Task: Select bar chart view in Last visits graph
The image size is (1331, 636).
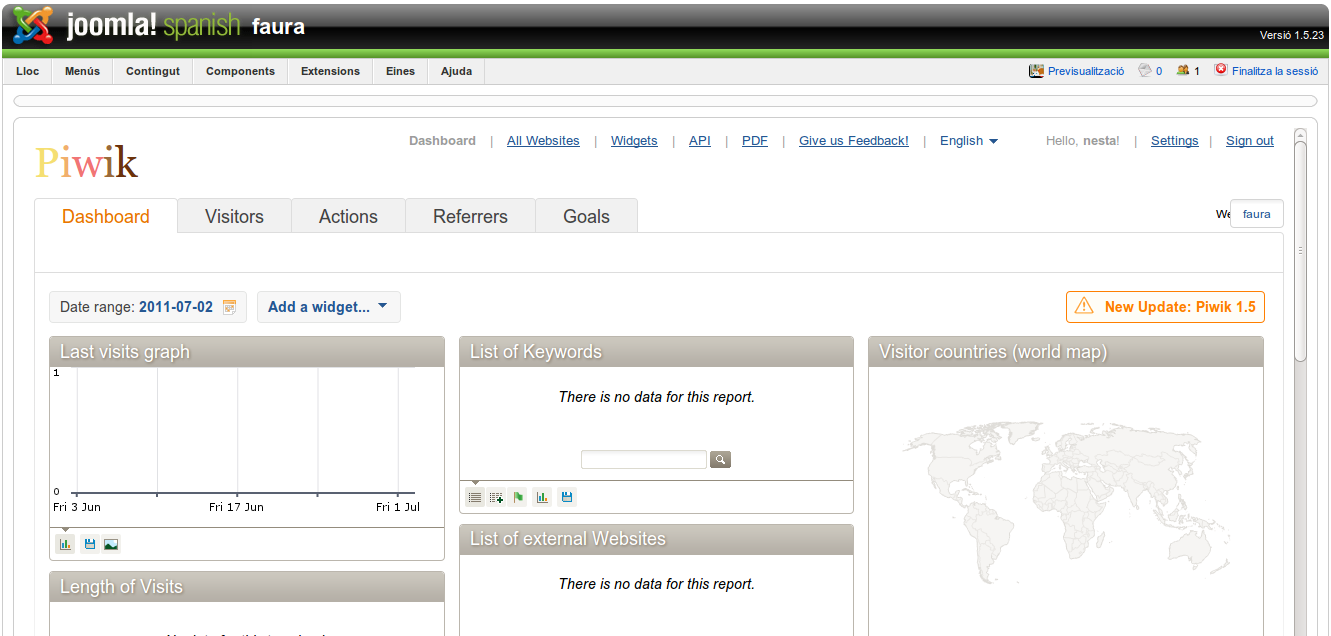Action: click(65, 544)
